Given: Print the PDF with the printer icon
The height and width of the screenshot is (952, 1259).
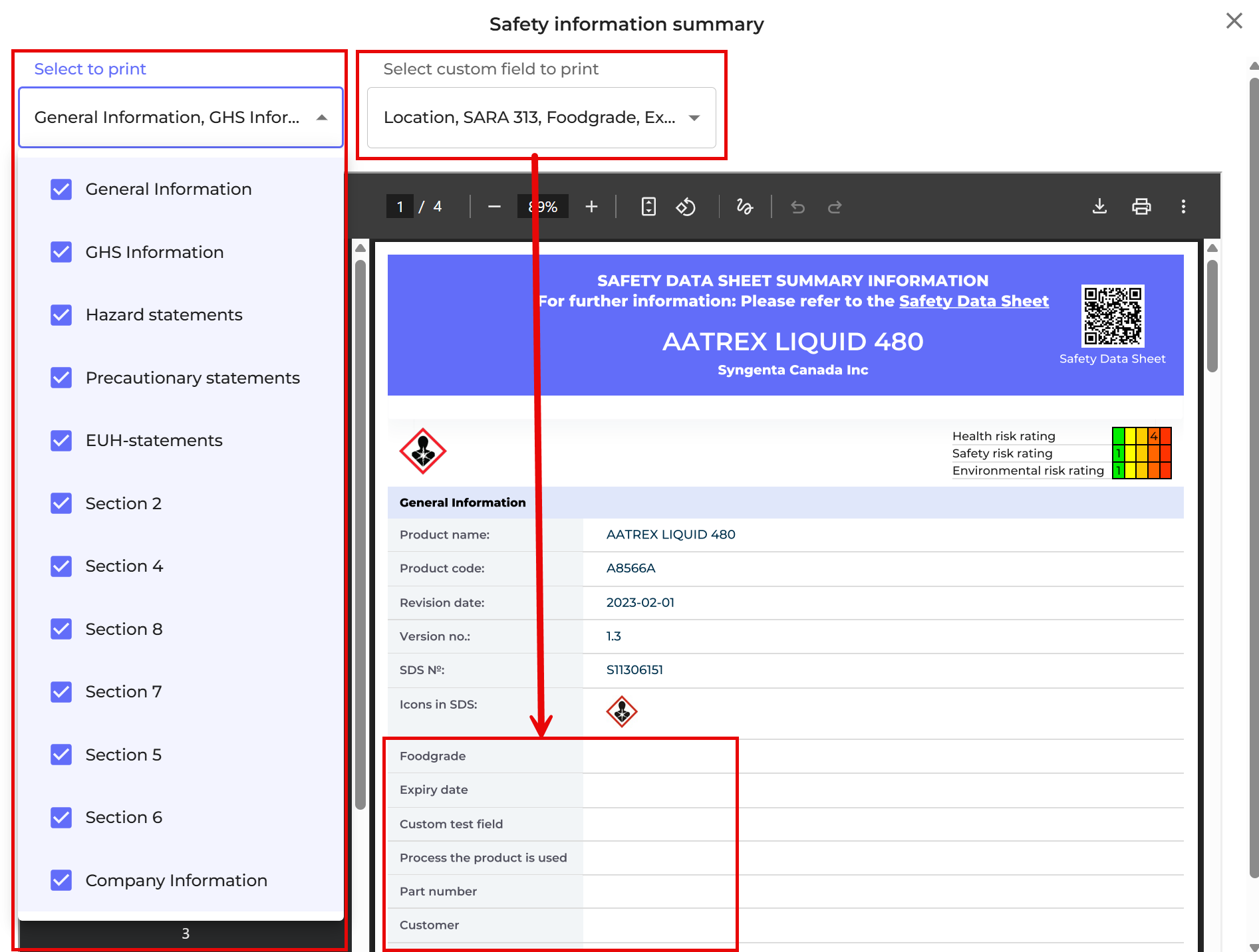Looking at the screenshot, I should (x=1141, y=207).
